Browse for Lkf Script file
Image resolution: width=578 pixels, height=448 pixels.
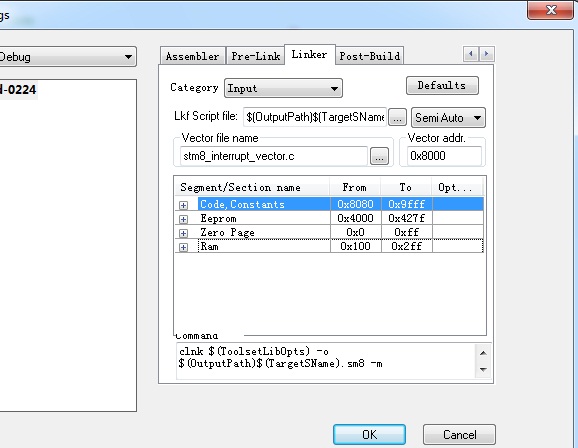coord(397,118)
